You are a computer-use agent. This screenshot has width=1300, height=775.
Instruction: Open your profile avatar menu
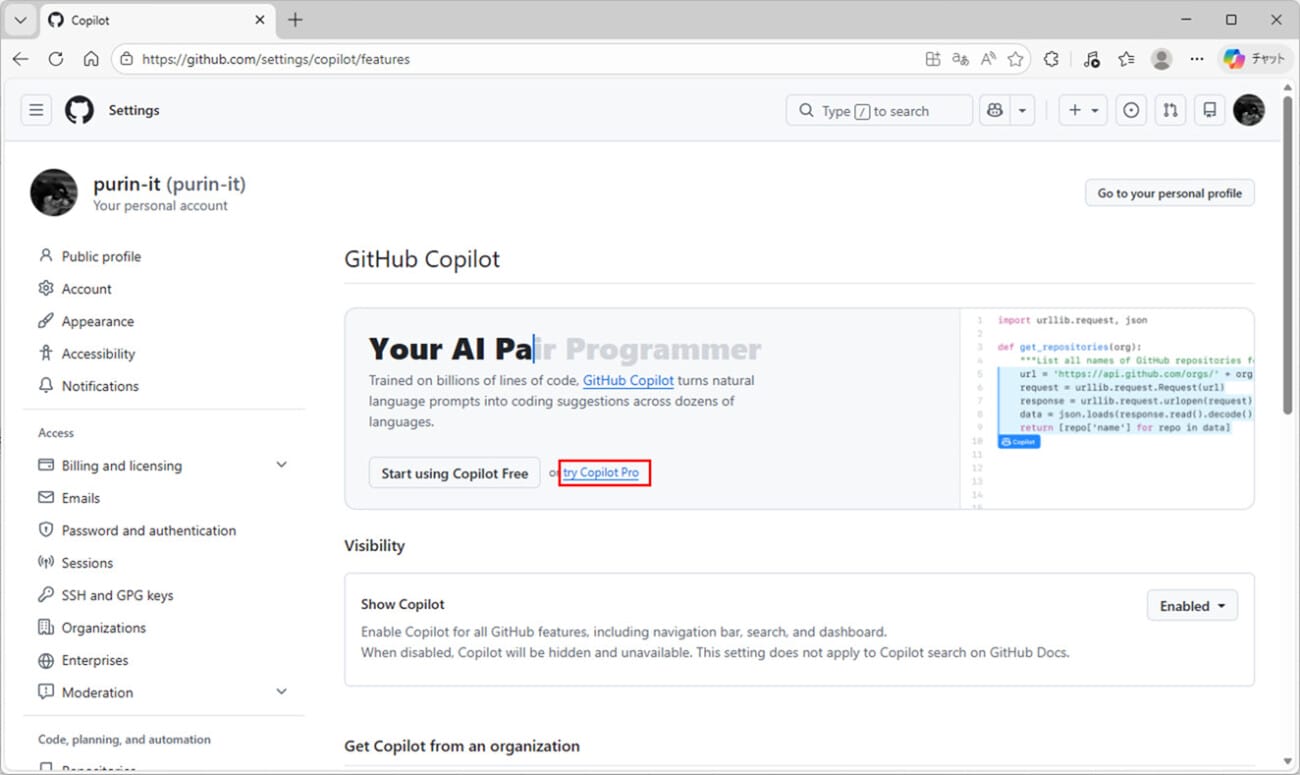[x=1249, y=110]
